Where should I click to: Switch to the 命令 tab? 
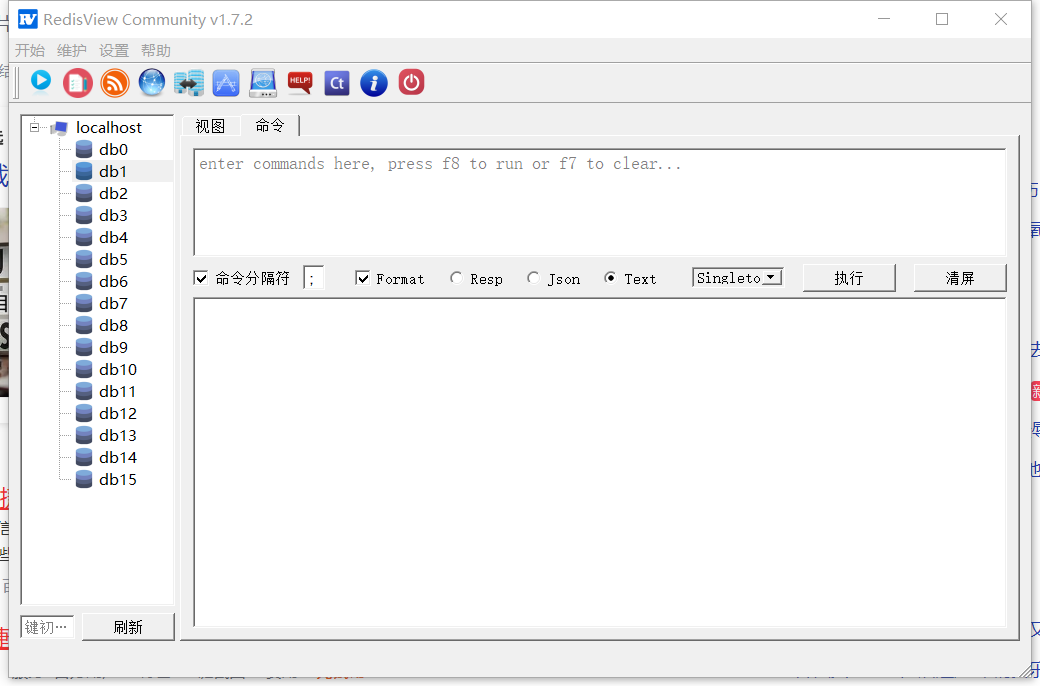270,125
